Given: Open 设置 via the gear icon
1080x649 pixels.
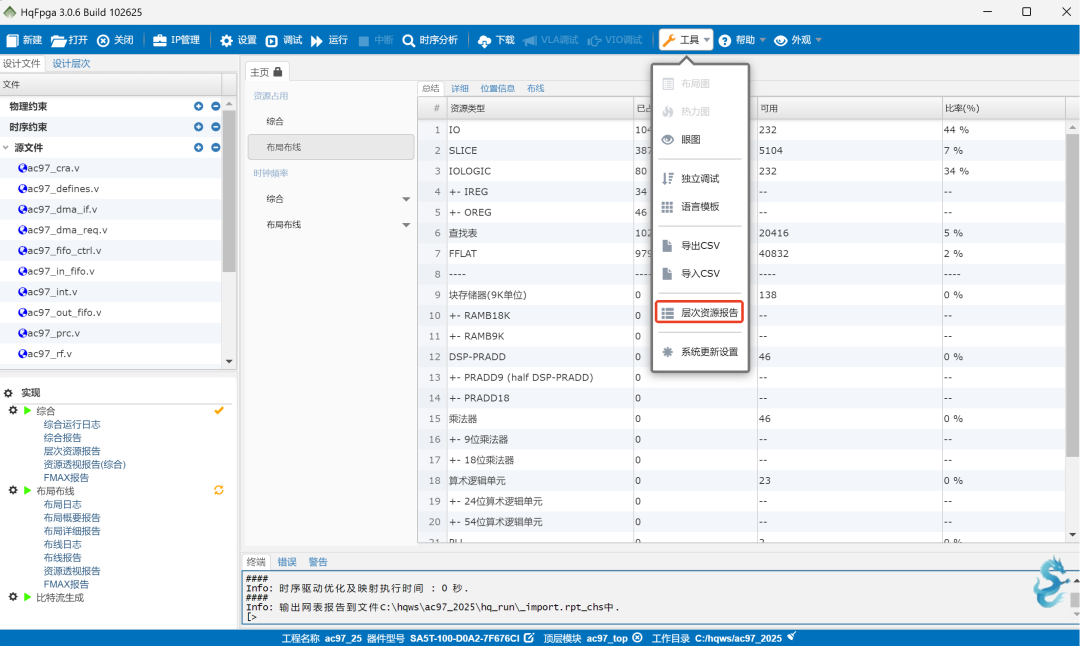Looking at the screenshot, I should click(226, 41).
